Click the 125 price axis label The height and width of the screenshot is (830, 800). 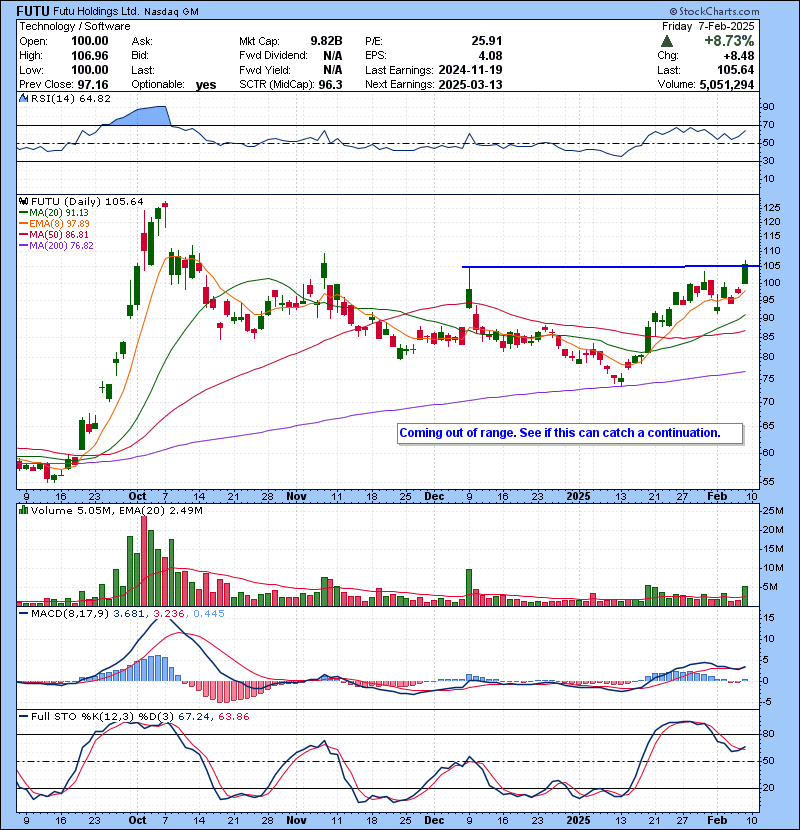(x=771, y=208)
